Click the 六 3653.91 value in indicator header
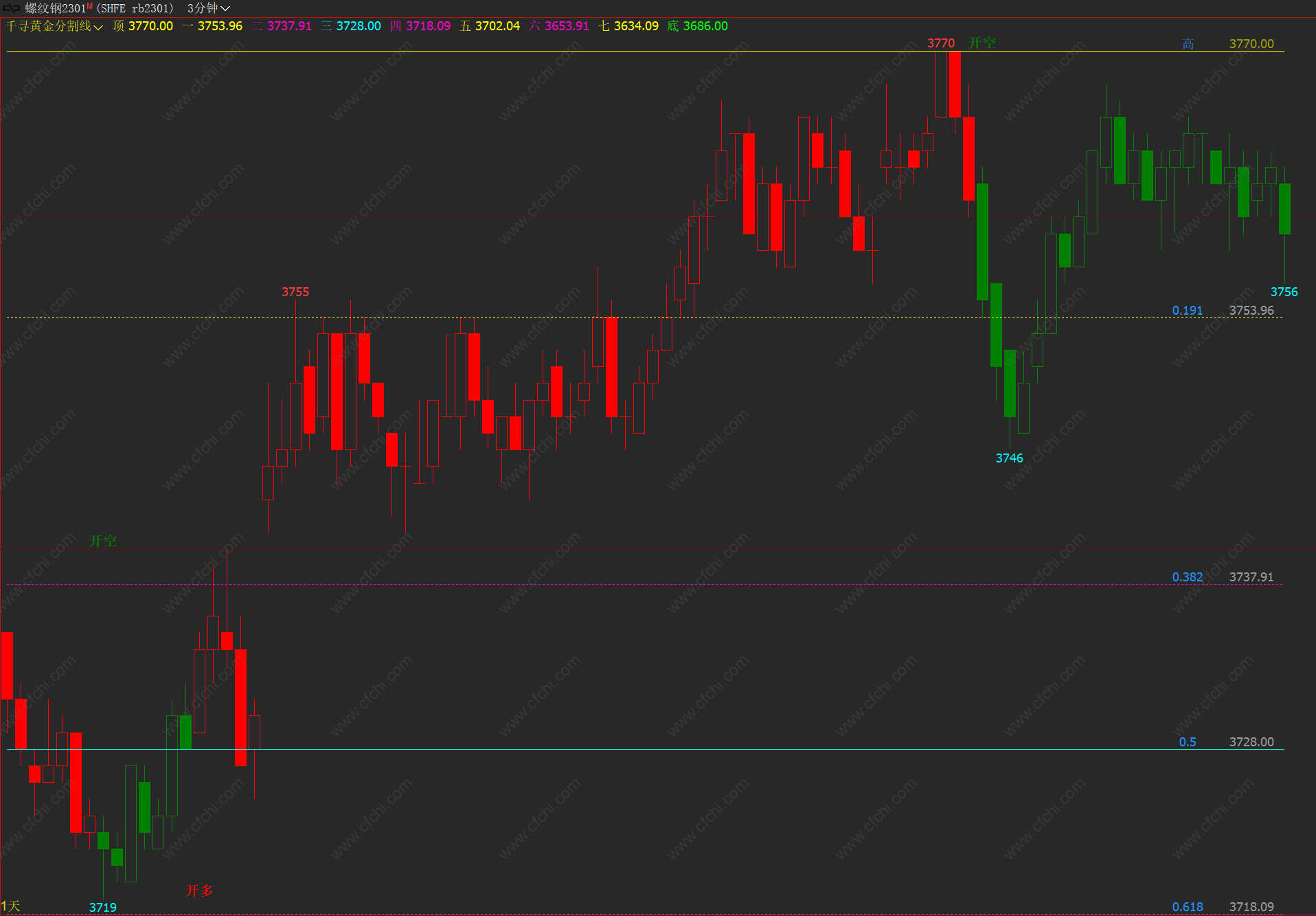 click(559, 26)
